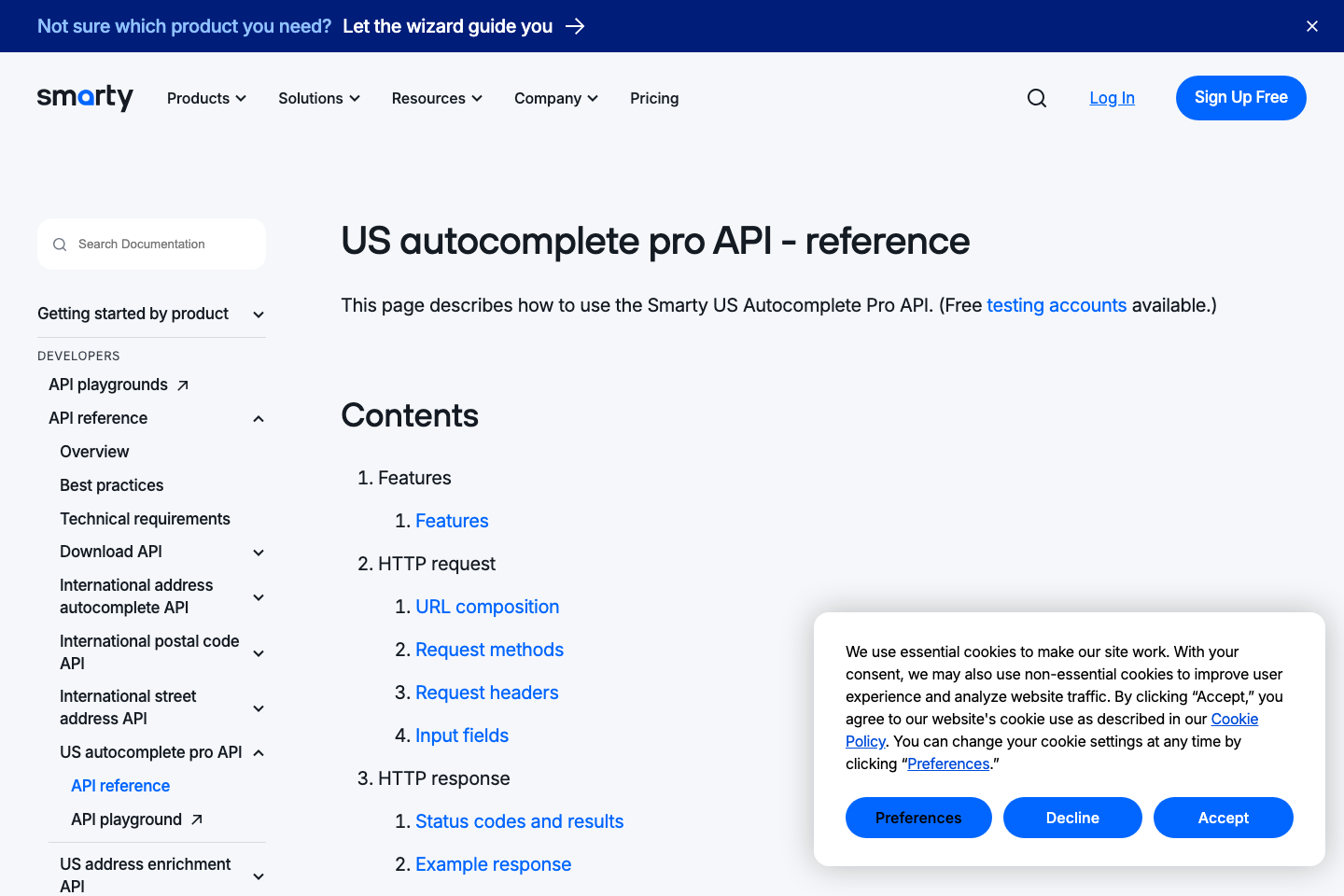Click the external-link arrow beside API playground
1344x896 pixels.
click(195, 819)
